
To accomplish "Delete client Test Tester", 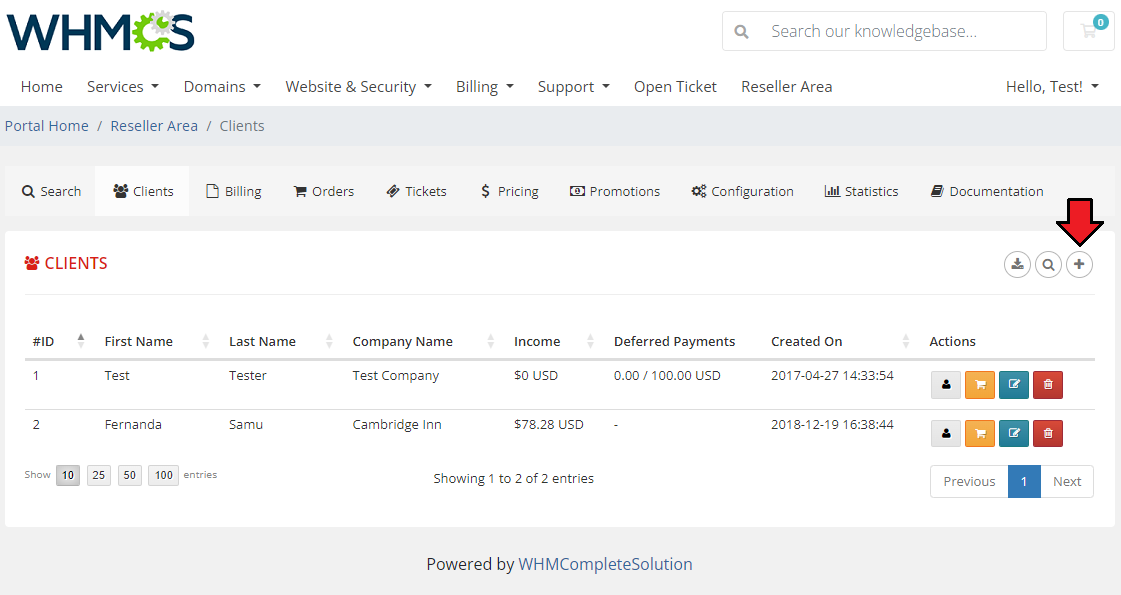I will pyautogui.click(x=1048, y=385).
